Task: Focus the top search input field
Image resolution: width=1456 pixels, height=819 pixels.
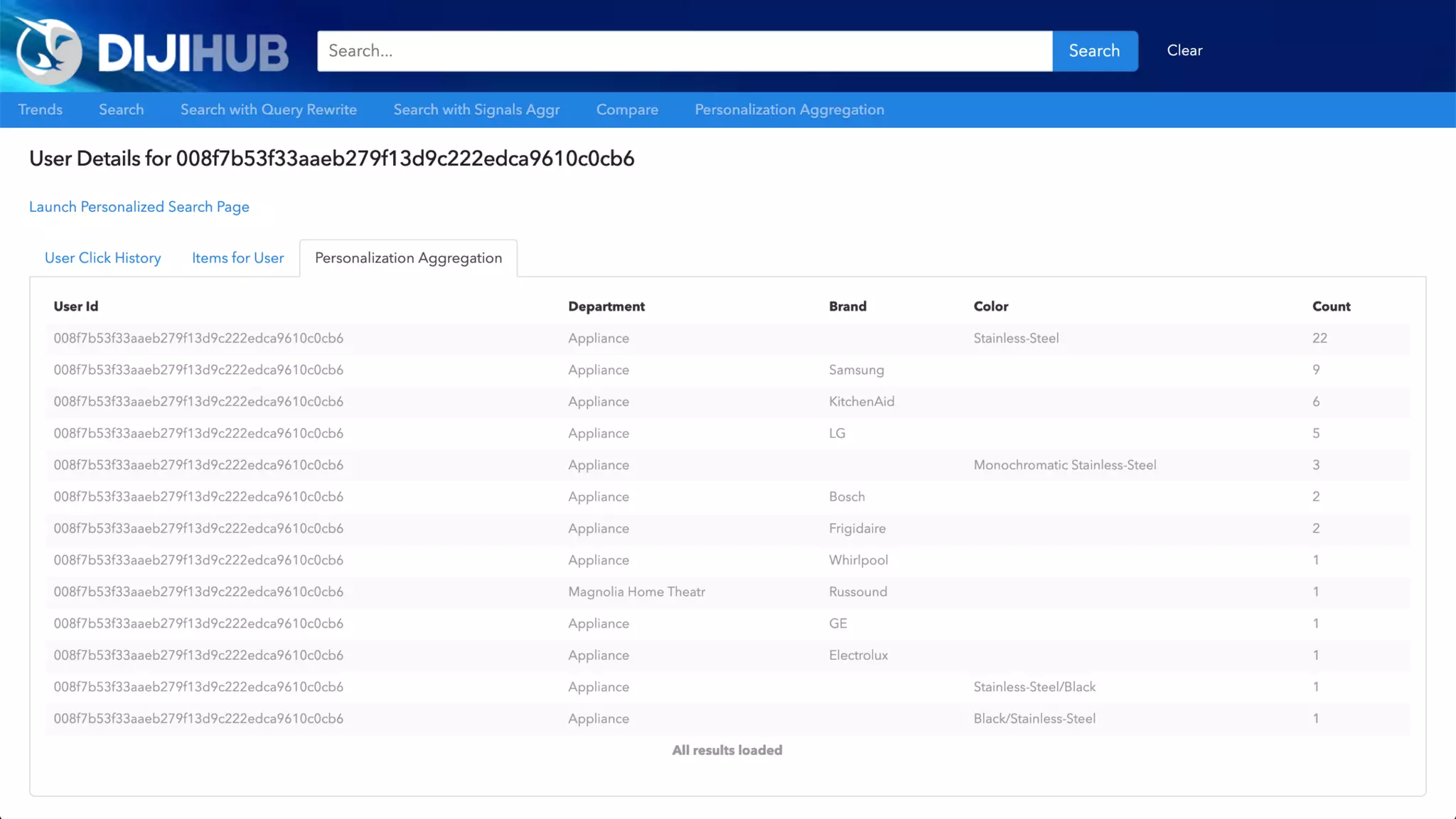Action: coord(684,50)
